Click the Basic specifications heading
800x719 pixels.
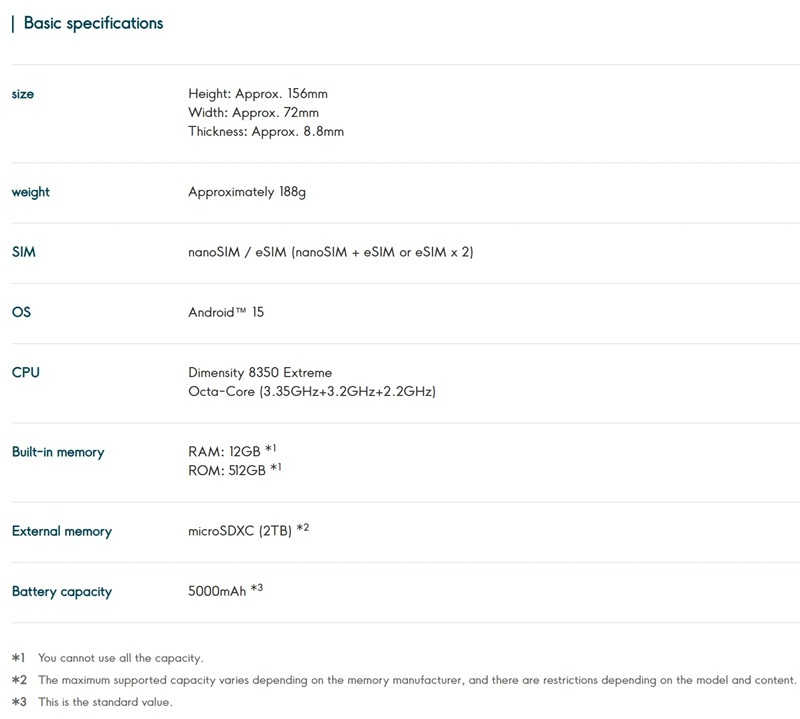coord(92,23)
